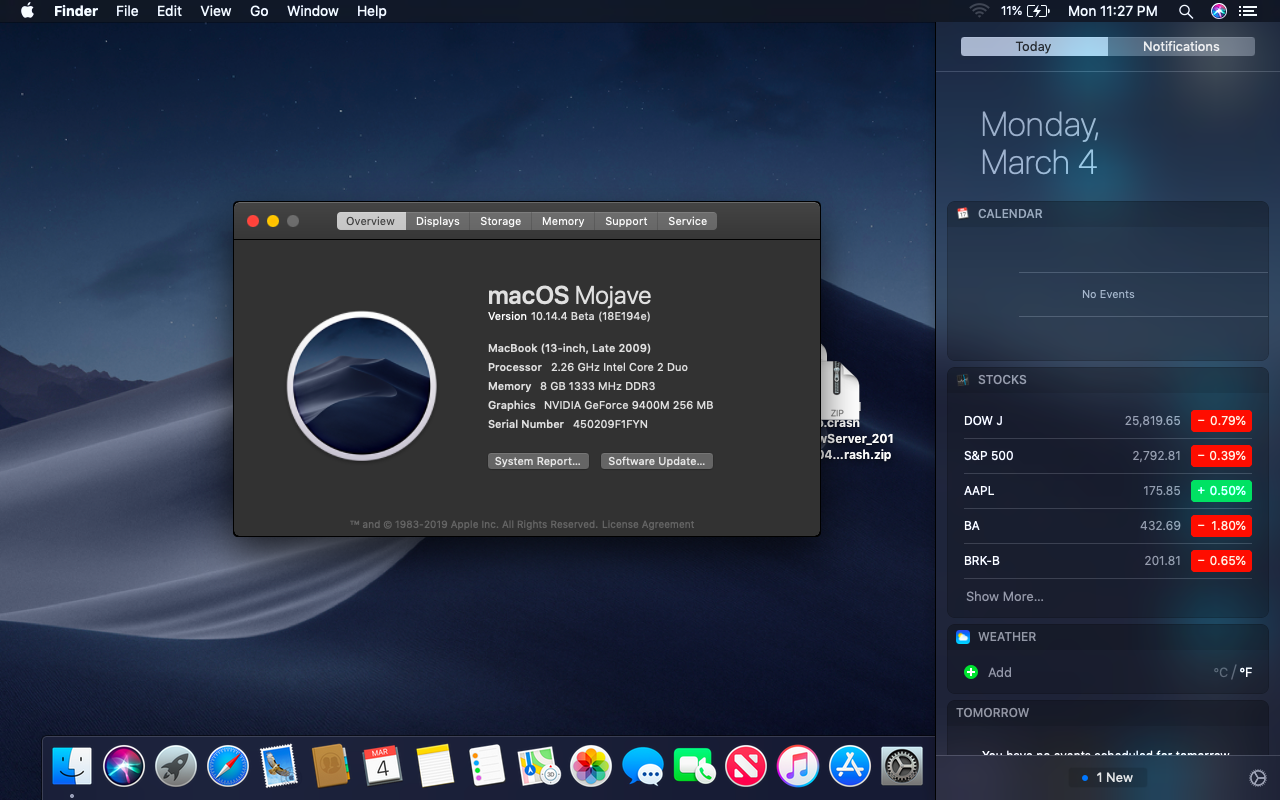1280x800 pixels.
Task: Click the System Report button
Action: [537, 461]
